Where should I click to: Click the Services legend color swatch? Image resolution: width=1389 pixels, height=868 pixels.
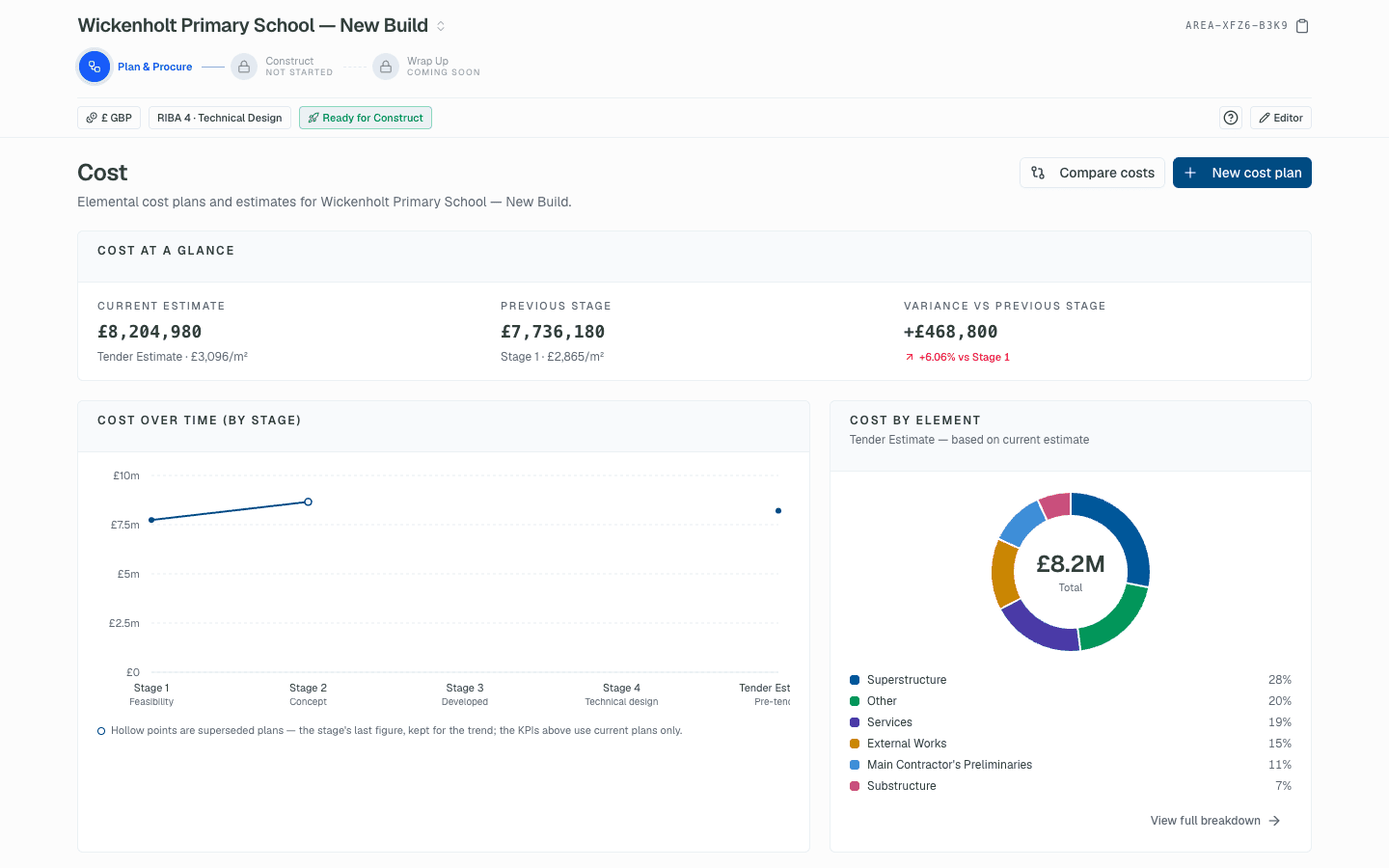pos(855,722)
